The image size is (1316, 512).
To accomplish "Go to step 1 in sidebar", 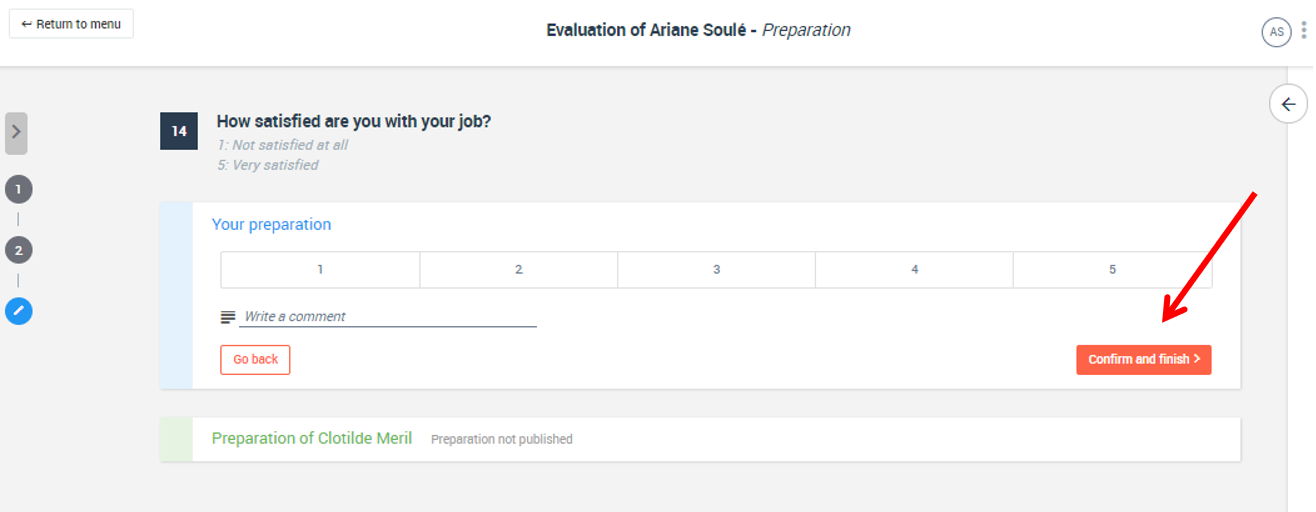I will click(18, 189).
